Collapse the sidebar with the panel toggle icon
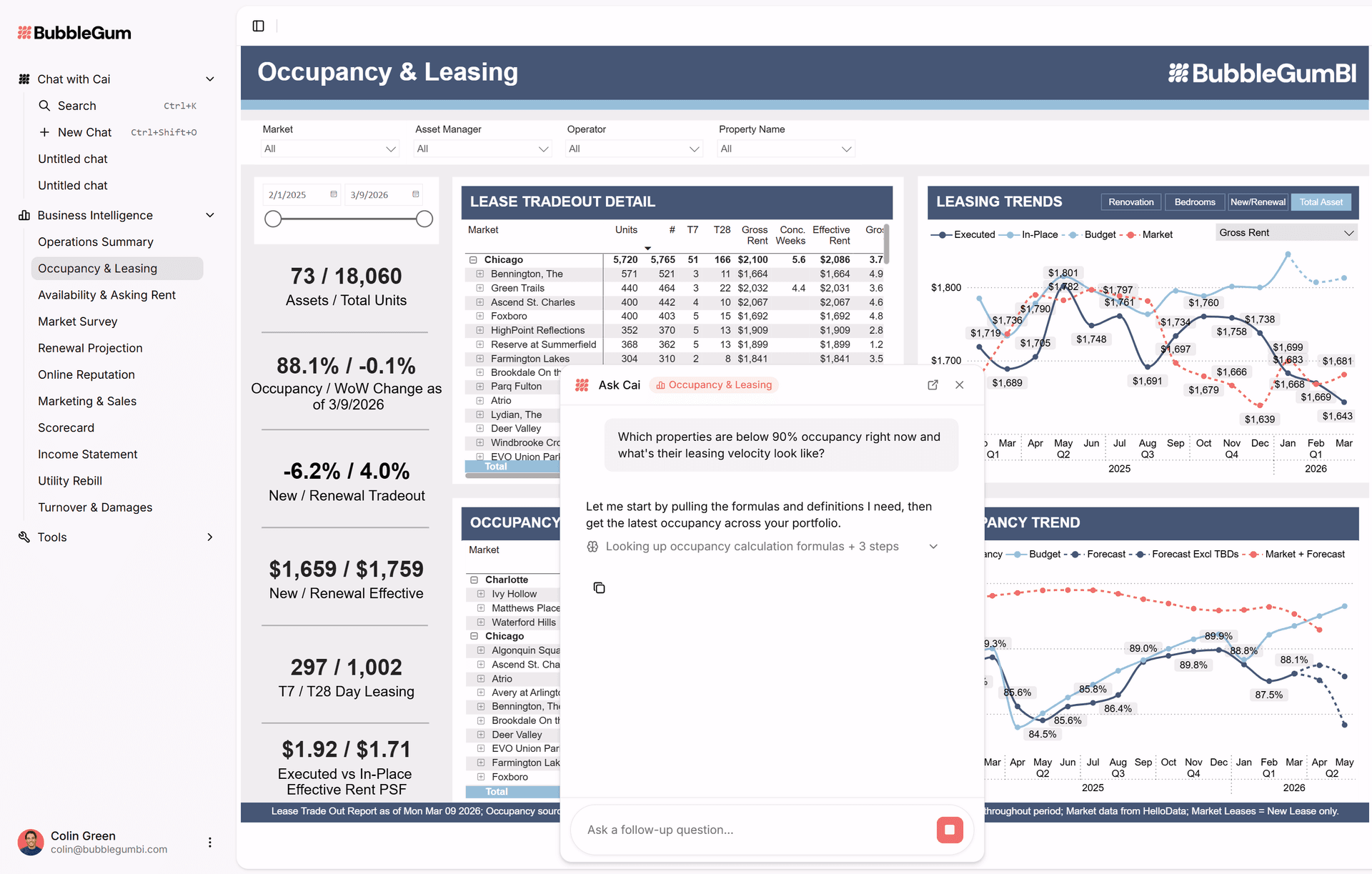1372x874 pixels. (x=257, y=26)
